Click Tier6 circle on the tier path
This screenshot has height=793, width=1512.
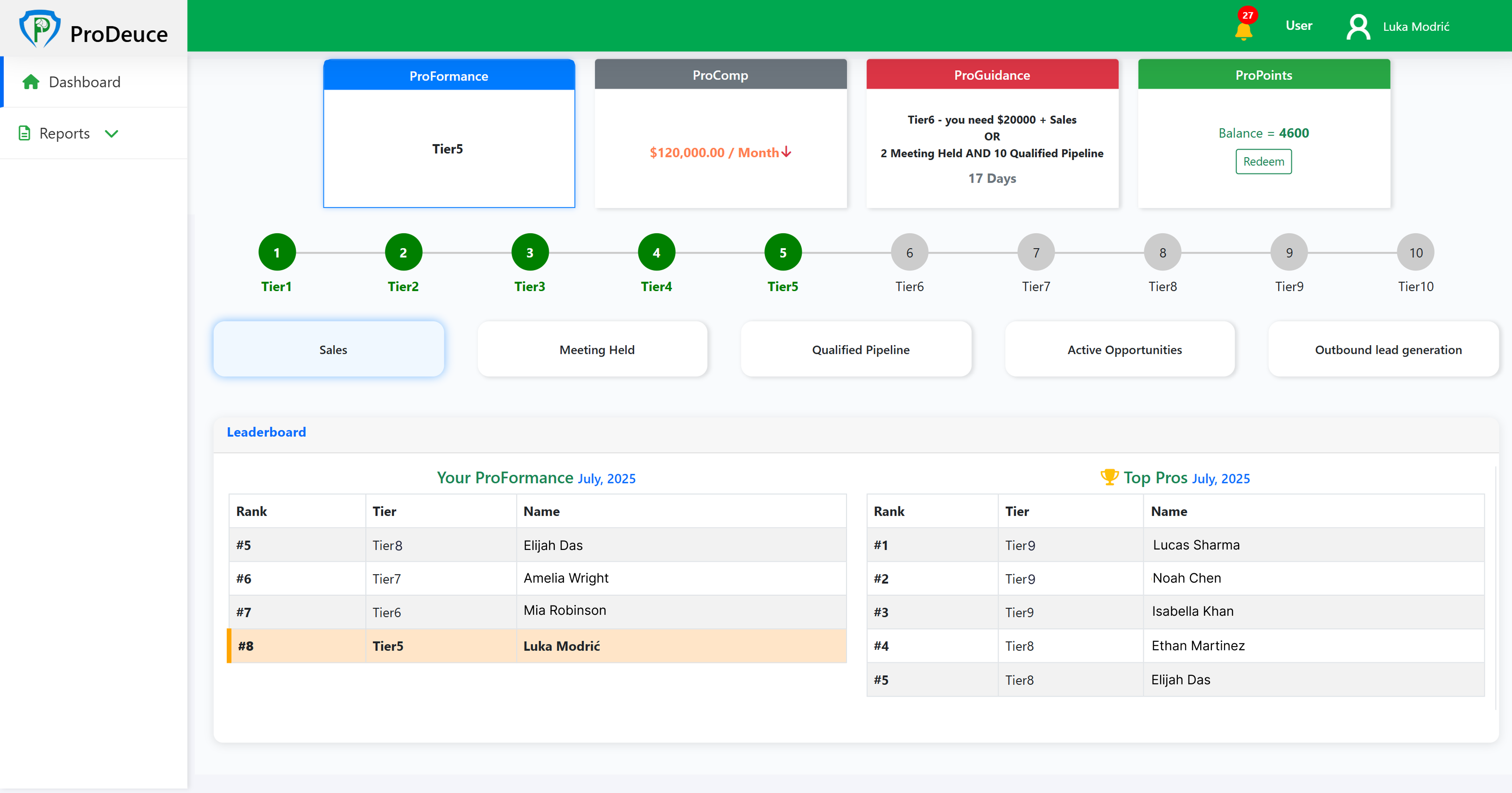tap(909, 252)
